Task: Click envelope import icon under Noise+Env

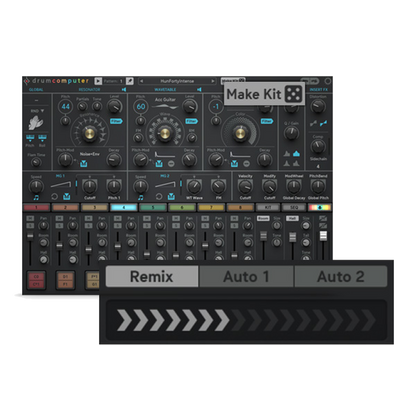Action: coord(83,163)
